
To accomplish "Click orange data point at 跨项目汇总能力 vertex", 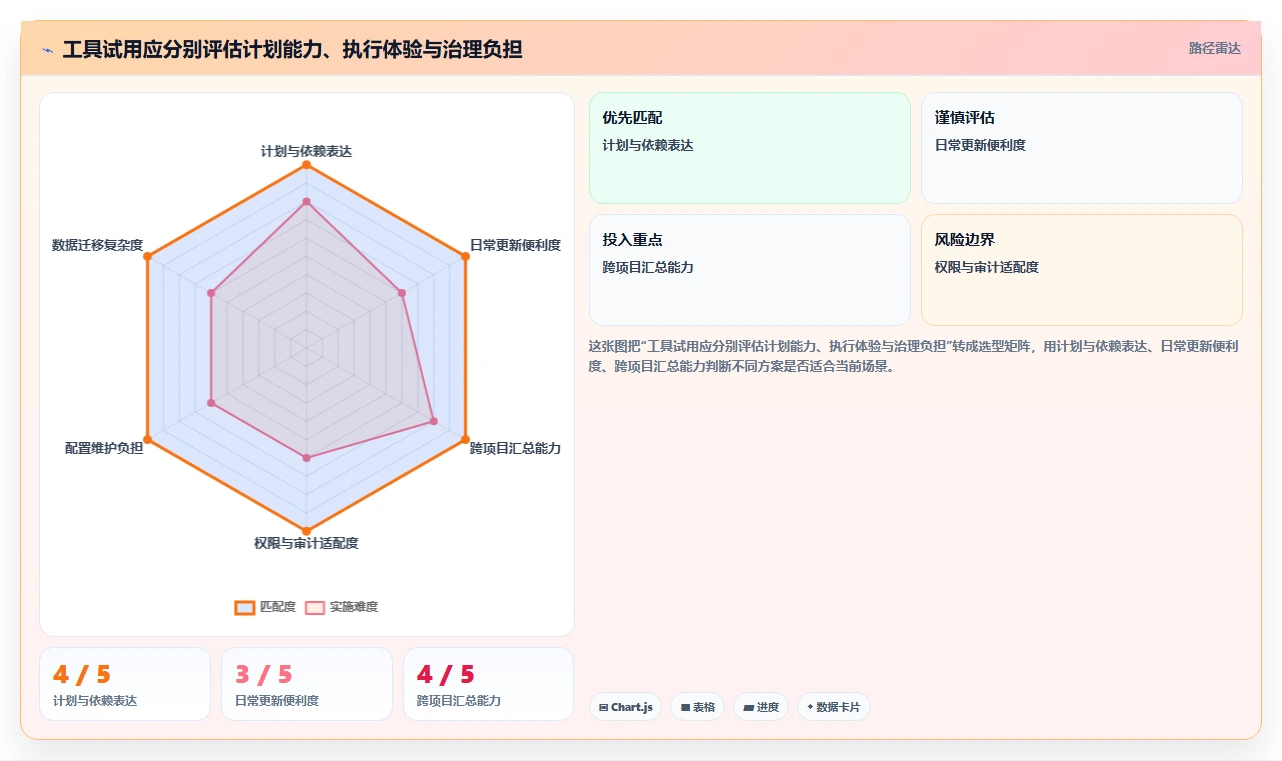I will pos(465,439).
